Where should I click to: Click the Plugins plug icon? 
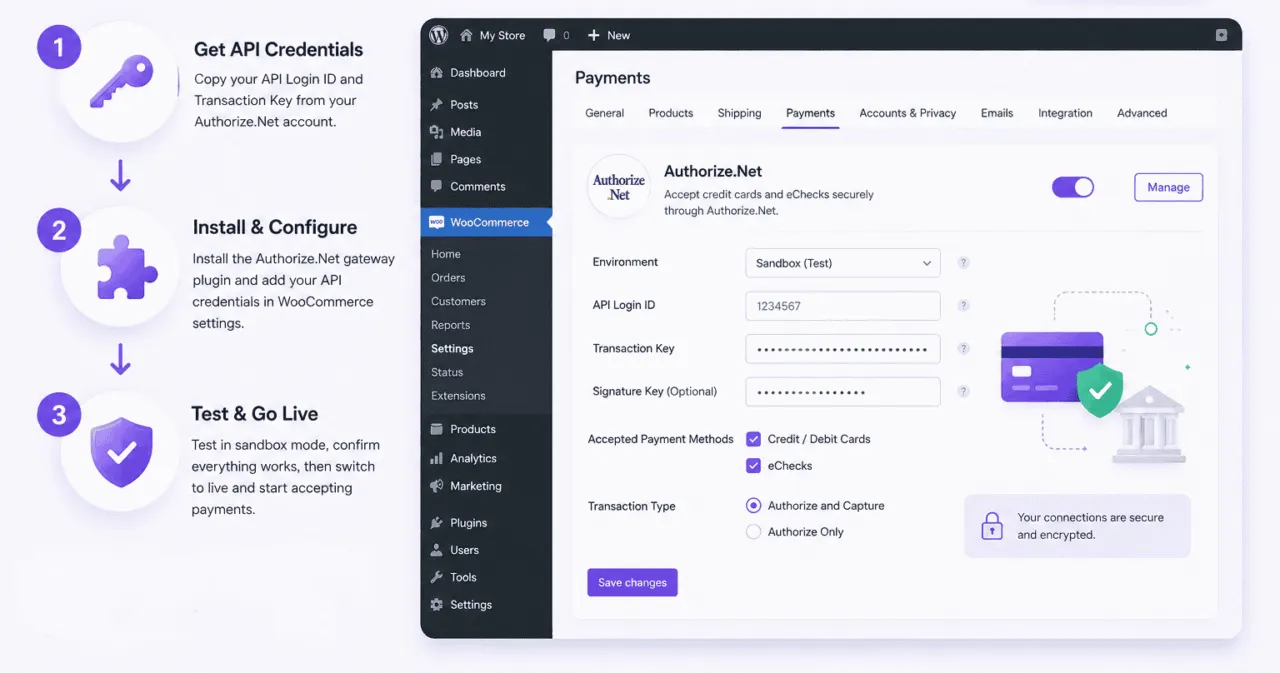436,523
